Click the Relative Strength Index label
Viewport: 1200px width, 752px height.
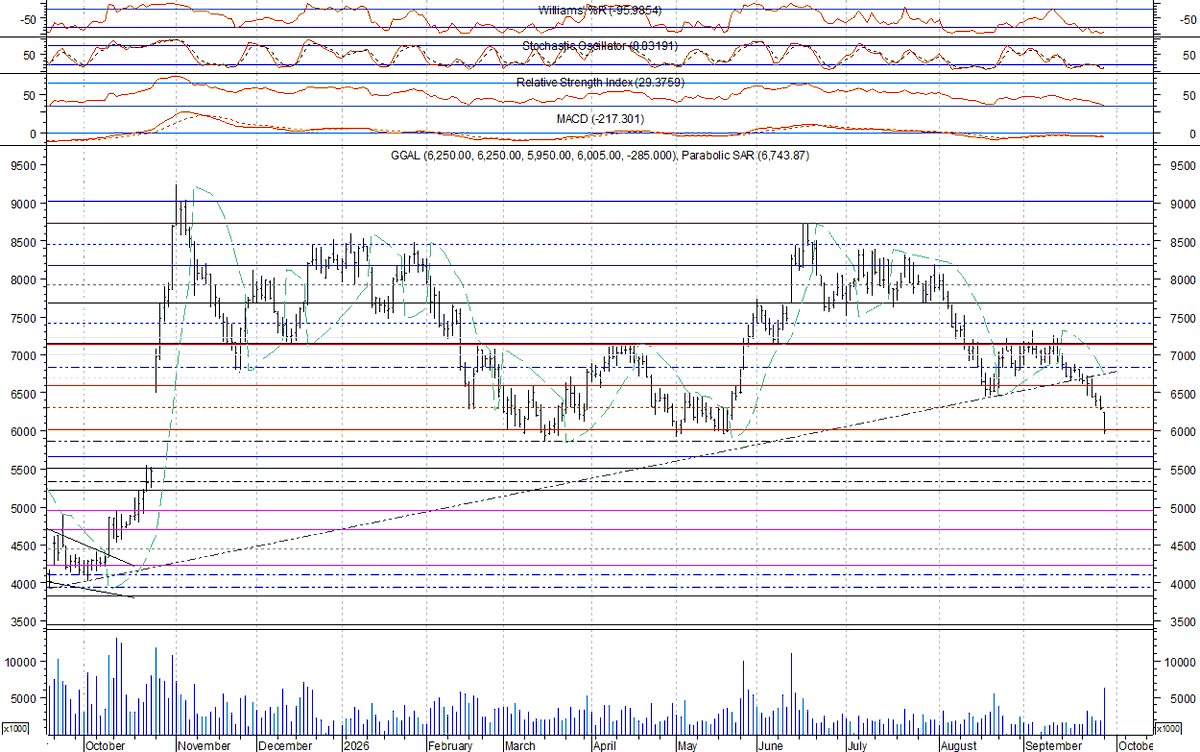coord(600,82)
